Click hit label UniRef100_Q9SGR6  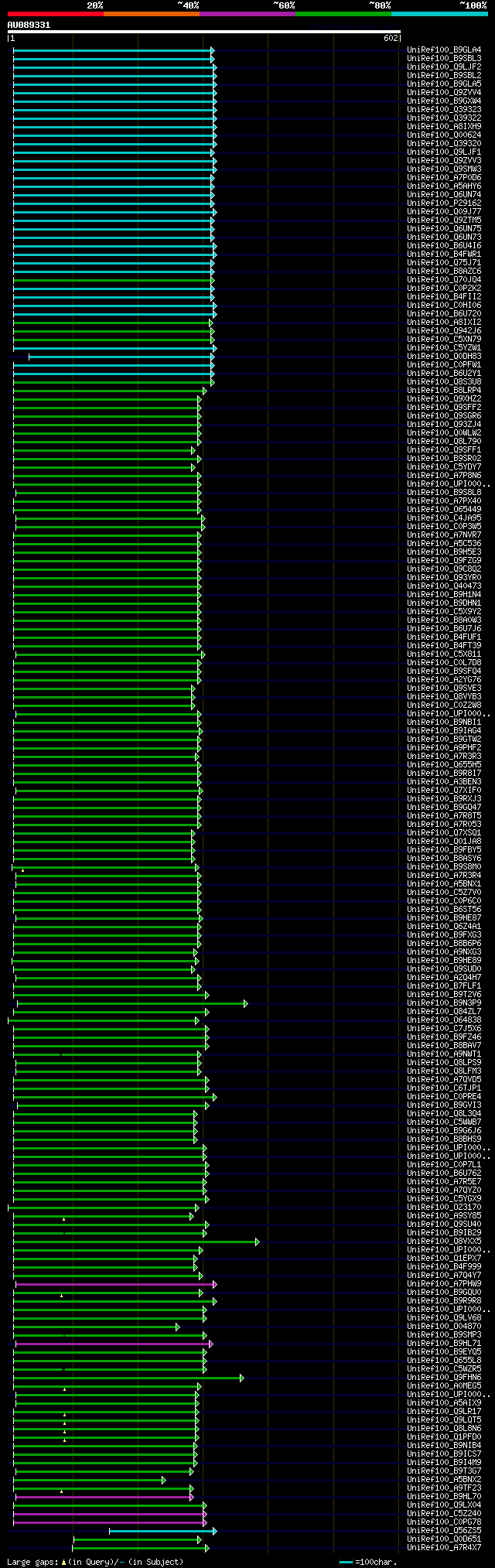click(444, 416)
